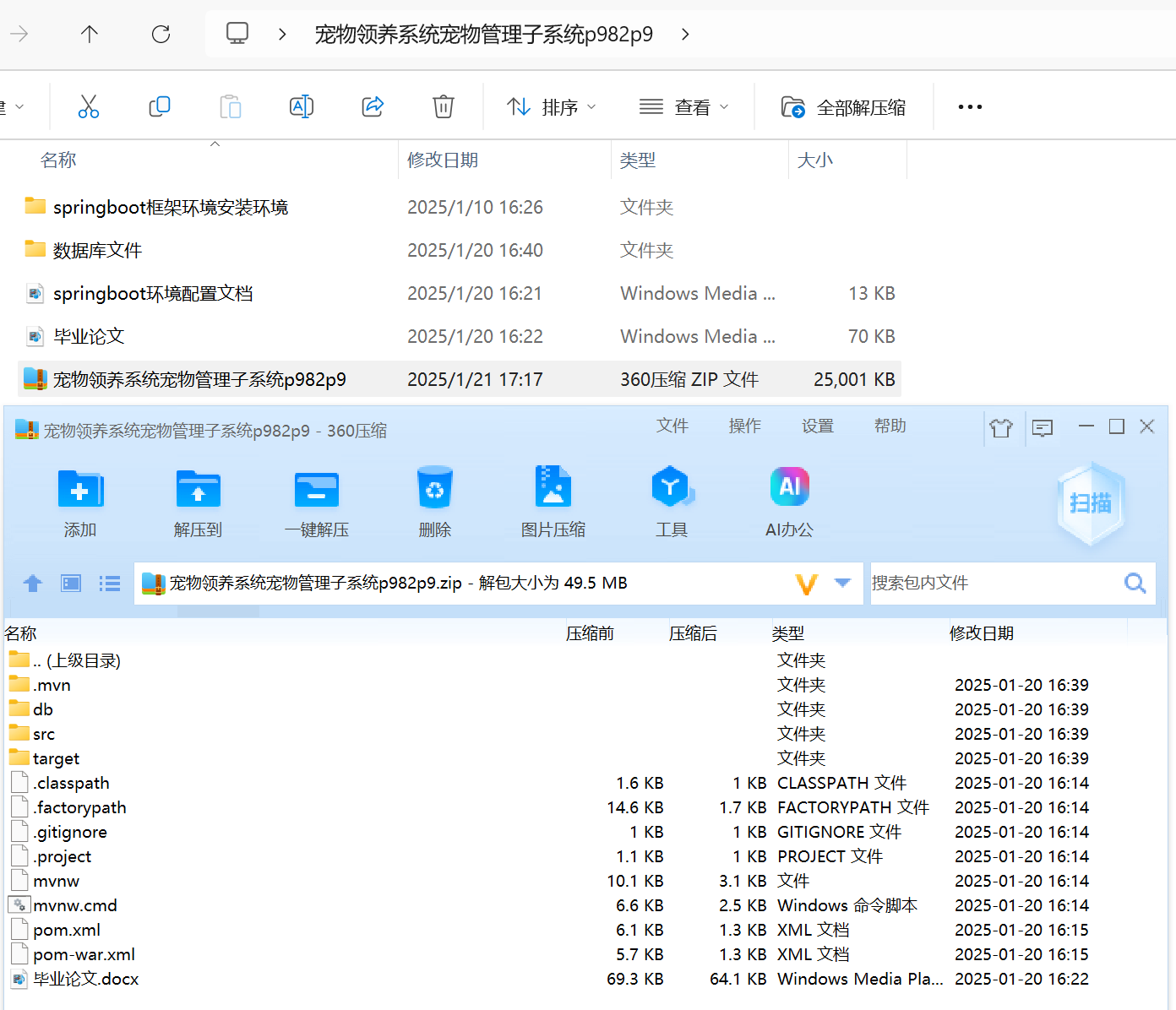Image resolution: width=1176 pixels, height=1010 pixels.
Task: Sort archive list by 压缩后 column
Action: pos(693,633)
